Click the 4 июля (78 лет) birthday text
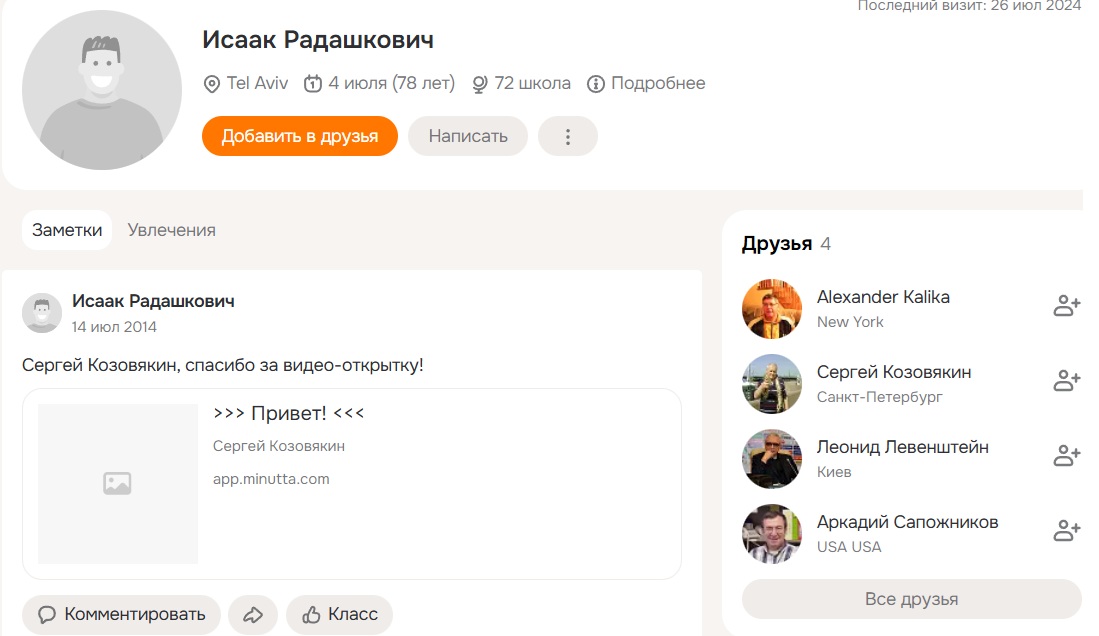Screen dimensions: 1099x636 (392, 83)
